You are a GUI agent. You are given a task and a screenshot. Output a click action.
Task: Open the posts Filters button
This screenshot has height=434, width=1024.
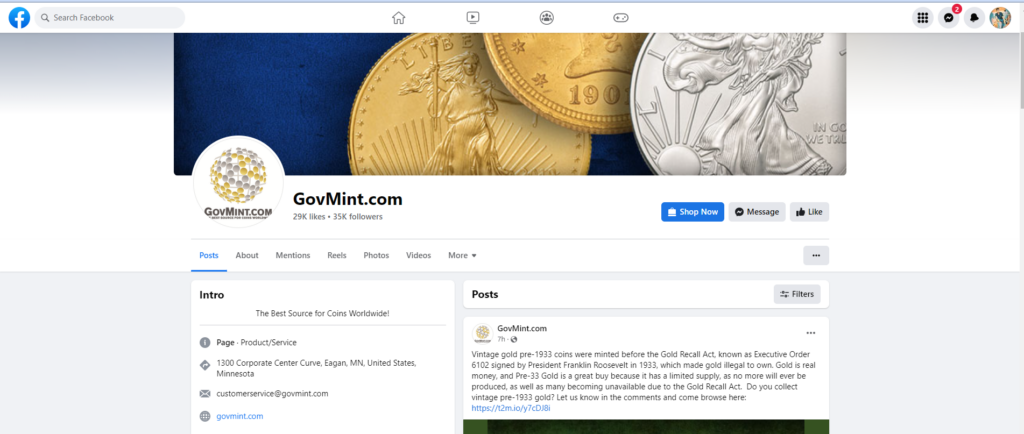pos(797,294)
